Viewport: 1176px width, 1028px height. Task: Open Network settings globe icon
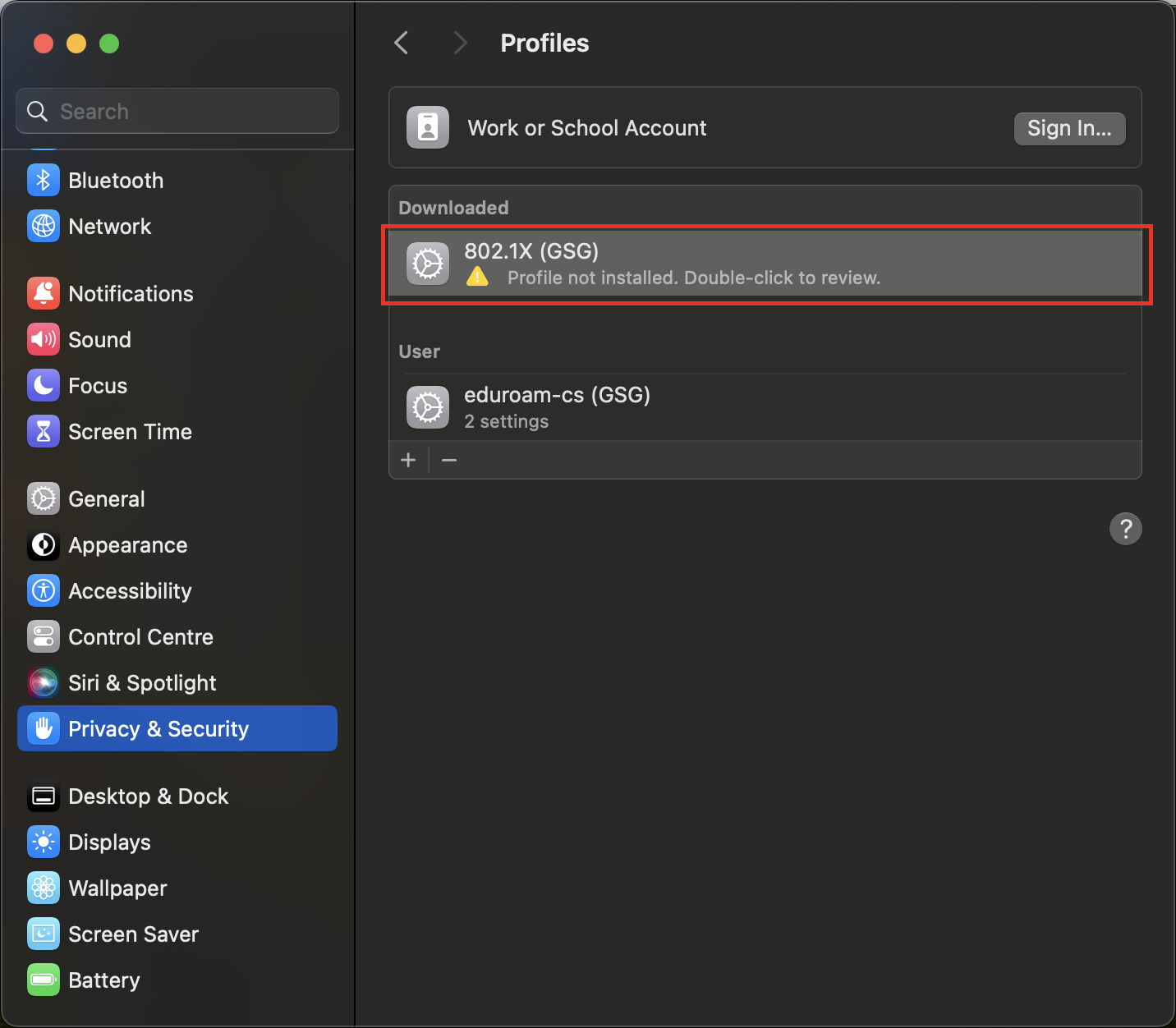[x=44, y=227]
